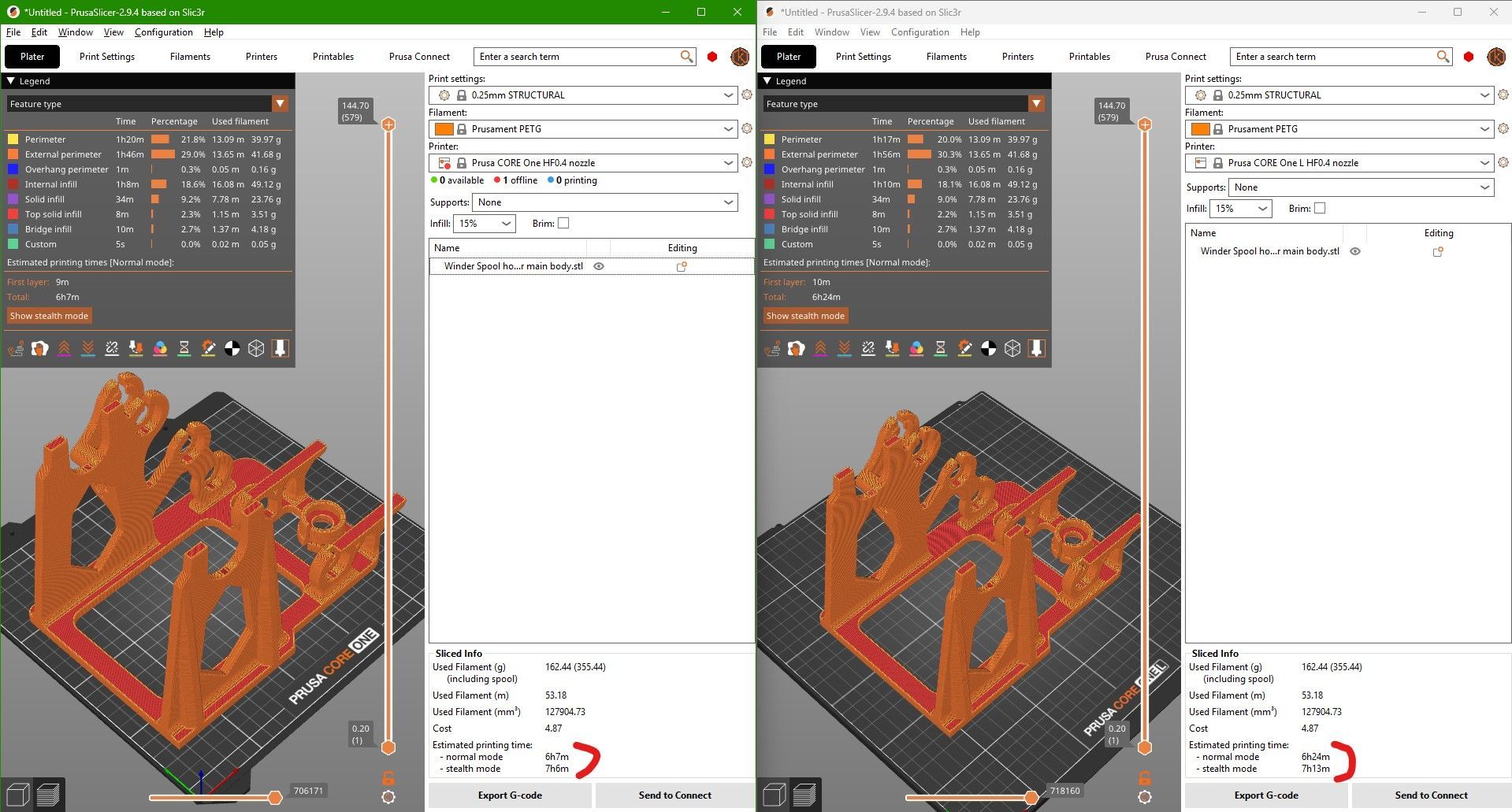Toggle Retractions display in left window

tap(64, 348)
